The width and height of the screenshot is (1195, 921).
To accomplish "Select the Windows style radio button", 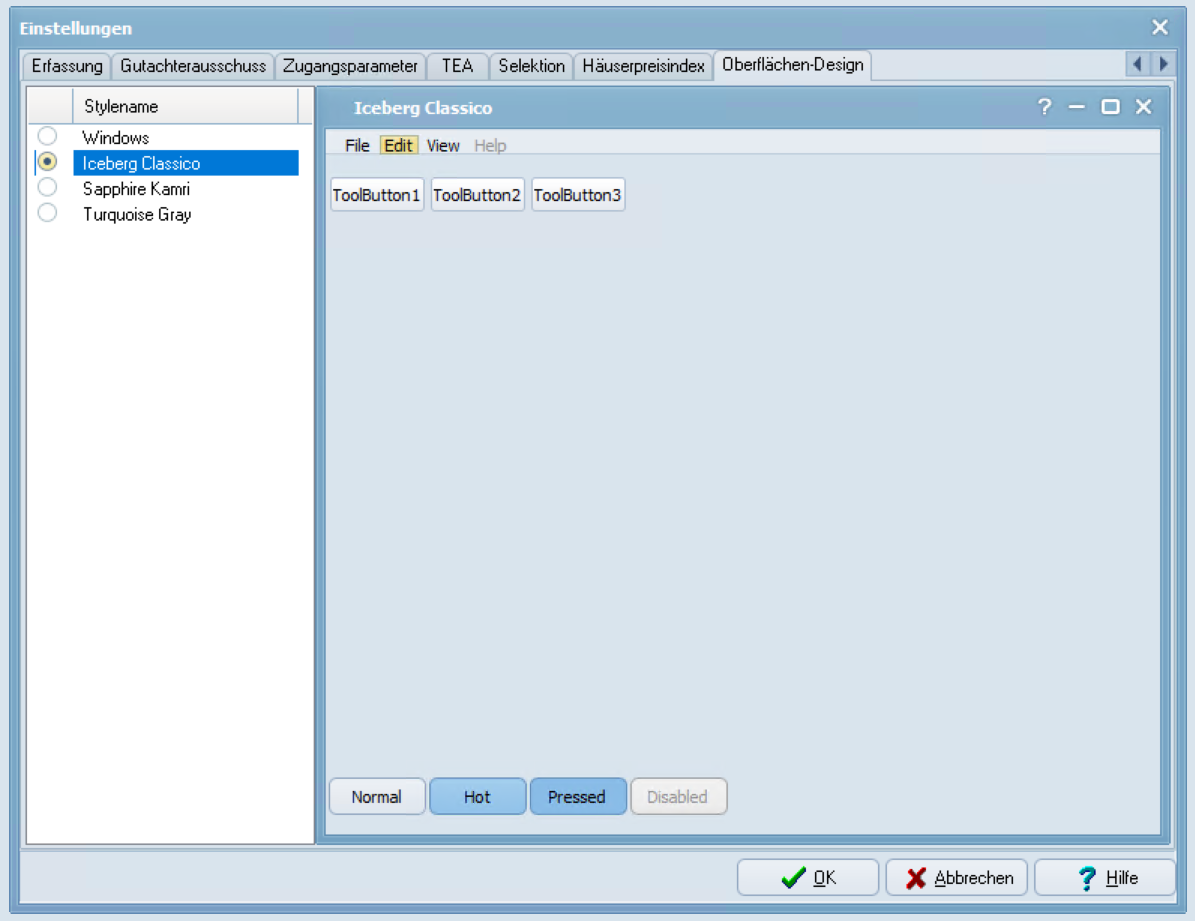I will (47, 137).
